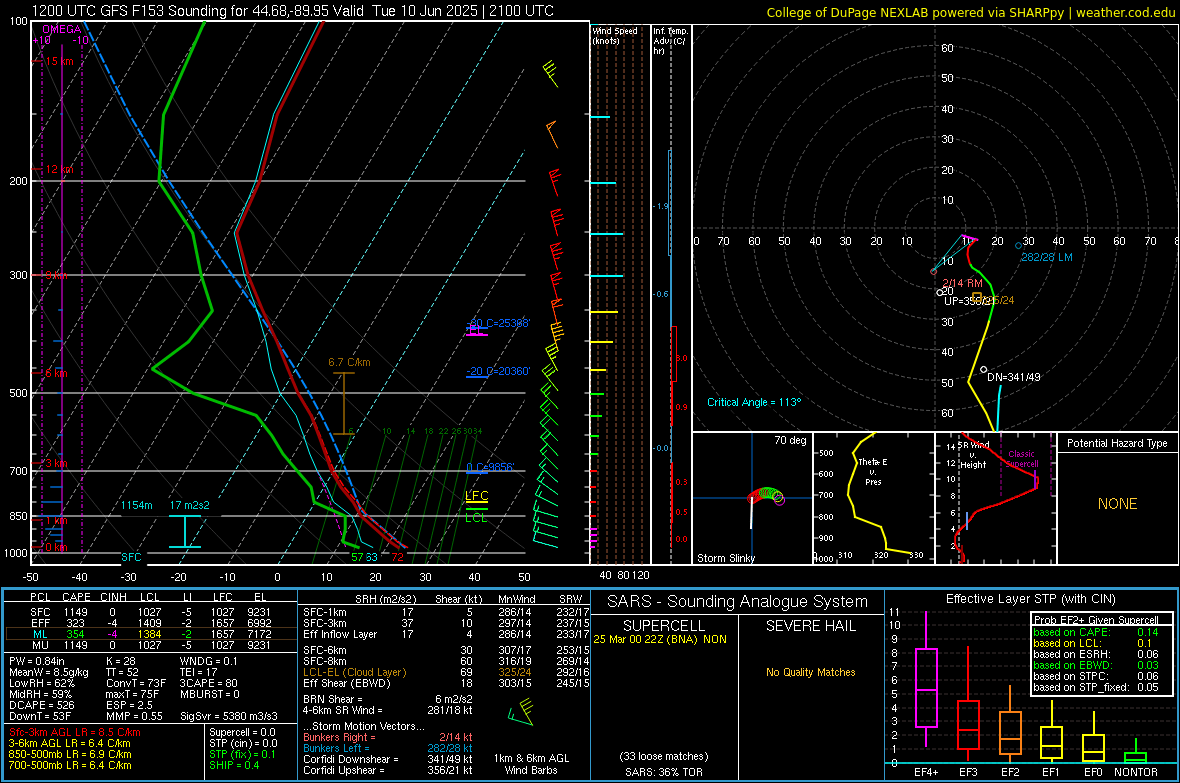The height and width of the screenshot is (783, 1180).
Task: Click 'STP (fix) = 0.1' parameter
Action: tap(242, 754)
